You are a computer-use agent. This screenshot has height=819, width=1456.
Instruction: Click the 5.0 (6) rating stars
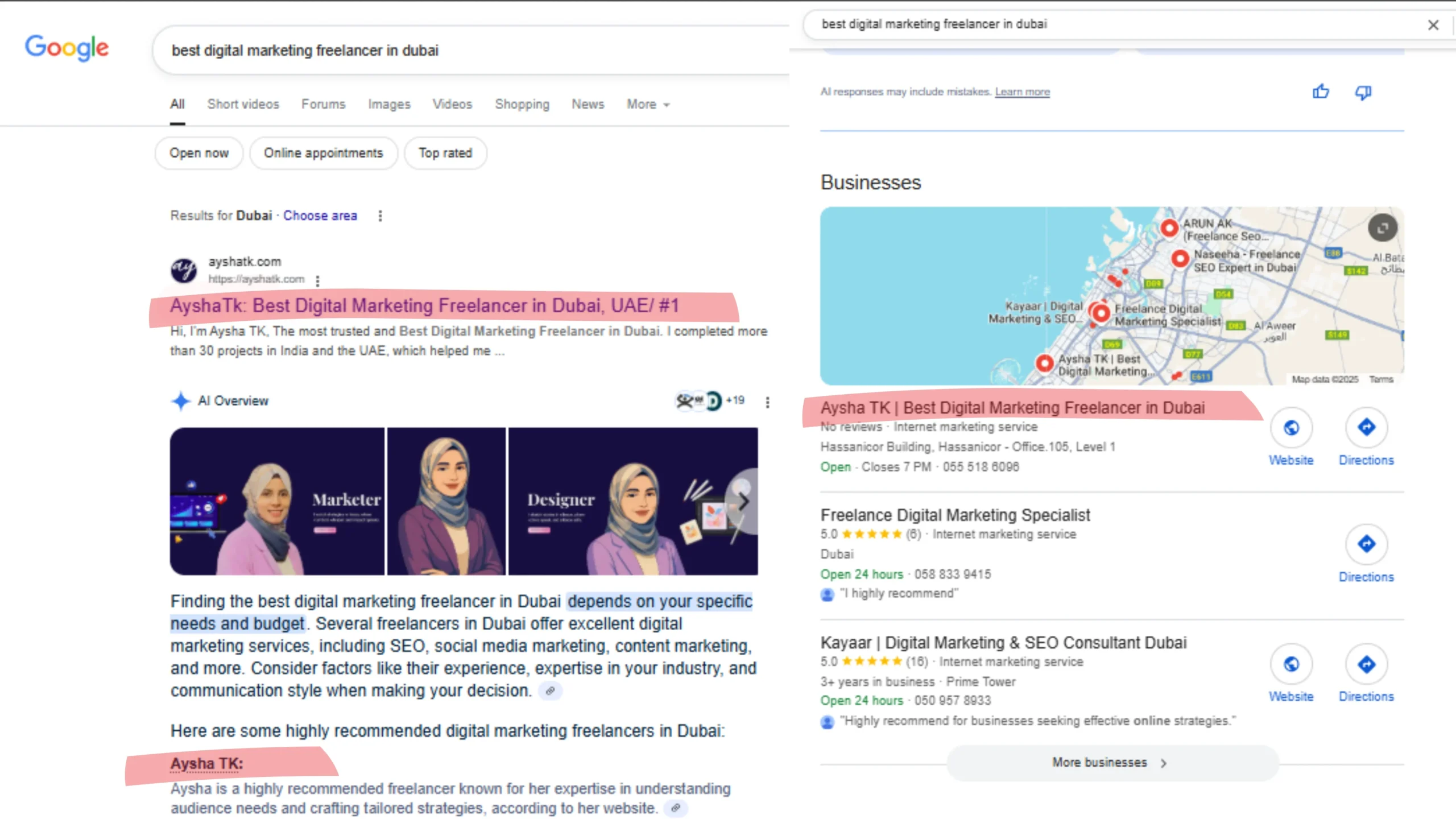click(871, 534)
